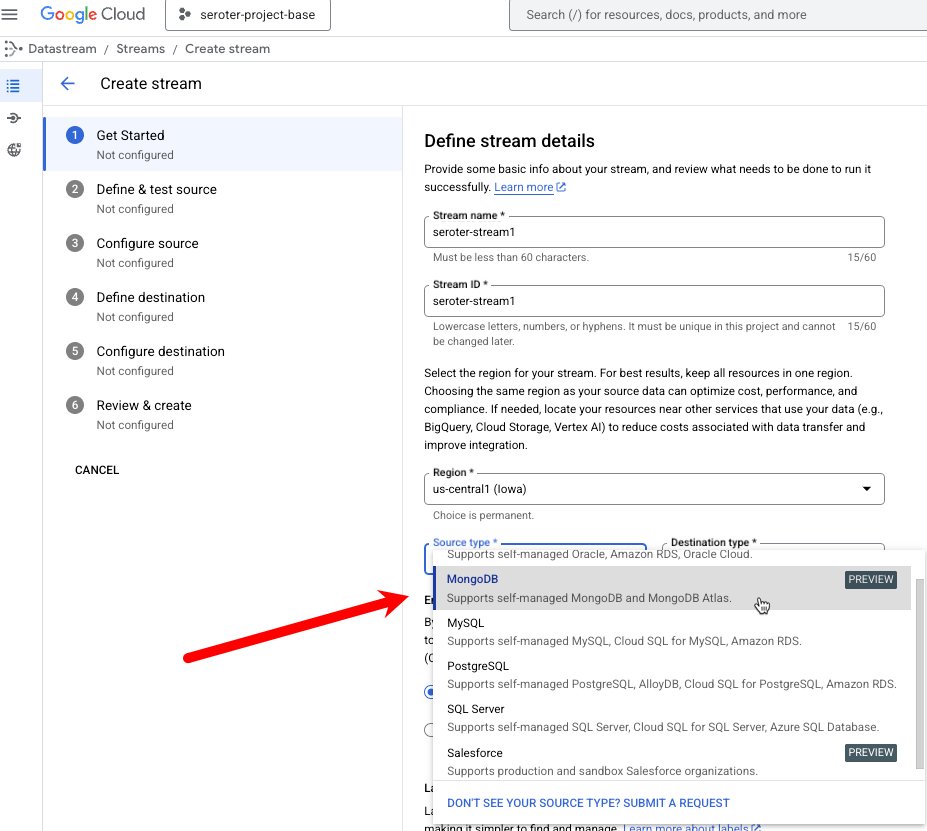The width and height of the screenshot is (927, 831).
Task: Choose MySQL as source type
Action: pos(672,631)
